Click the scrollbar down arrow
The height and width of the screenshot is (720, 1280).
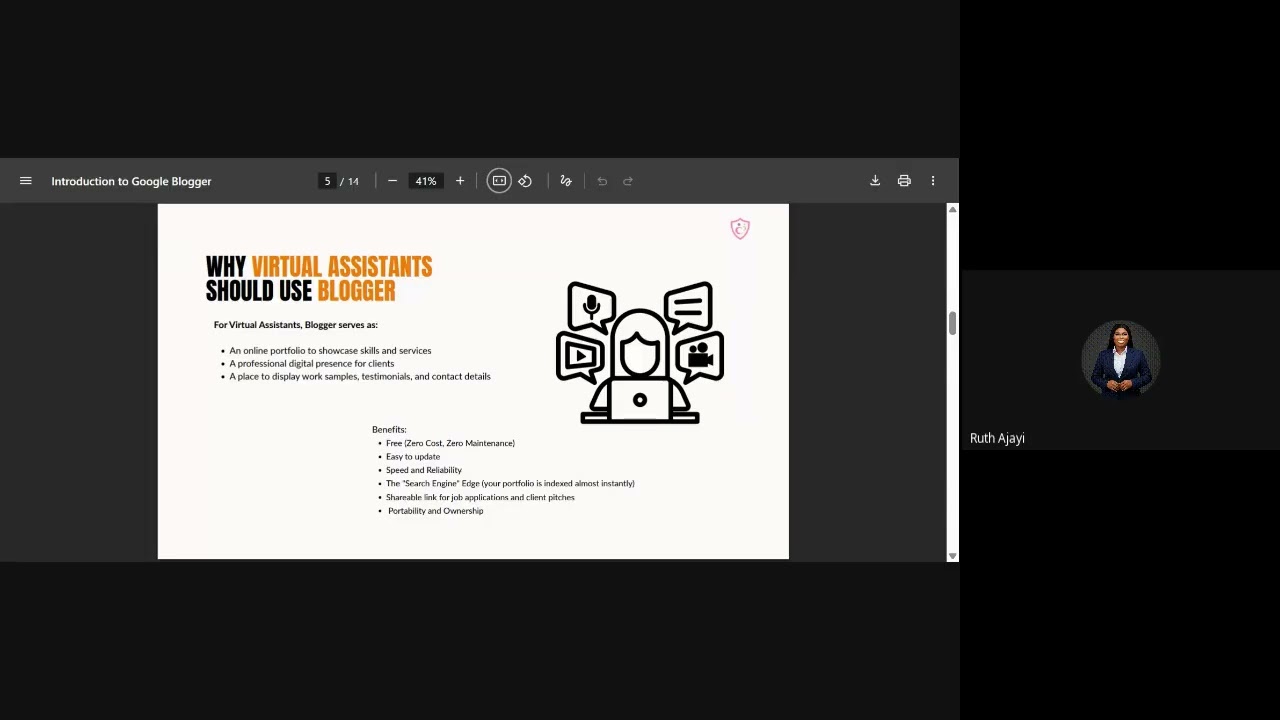point(952,556)
